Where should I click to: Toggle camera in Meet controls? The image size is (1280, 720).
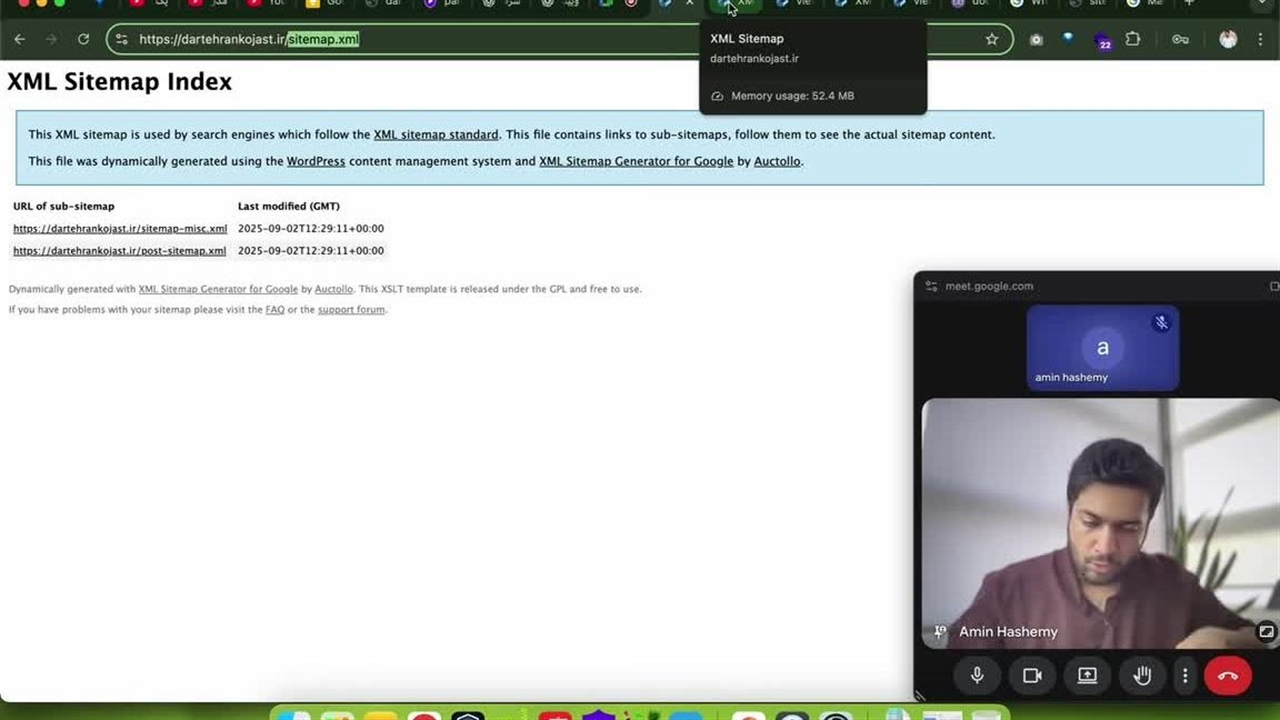pyautogui.click(x=1032, y=676)
